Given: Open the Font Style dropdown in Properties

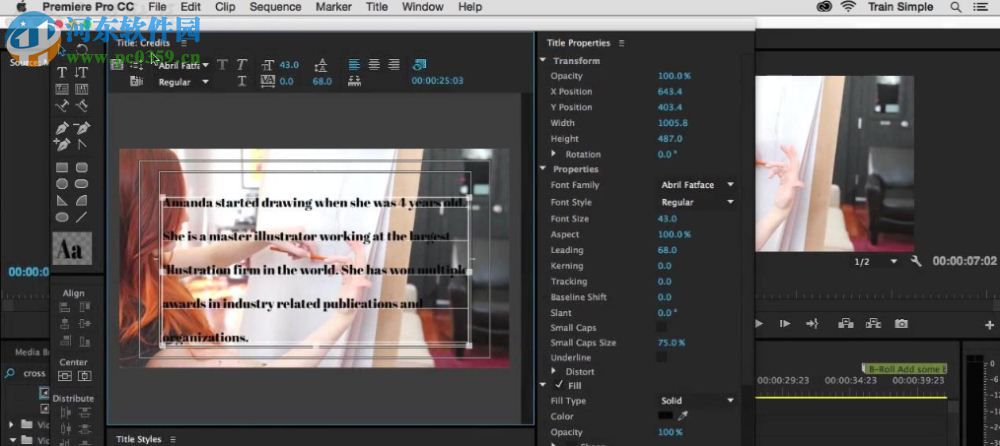Looking at the screenshot, I should click(x=697, y=202).
